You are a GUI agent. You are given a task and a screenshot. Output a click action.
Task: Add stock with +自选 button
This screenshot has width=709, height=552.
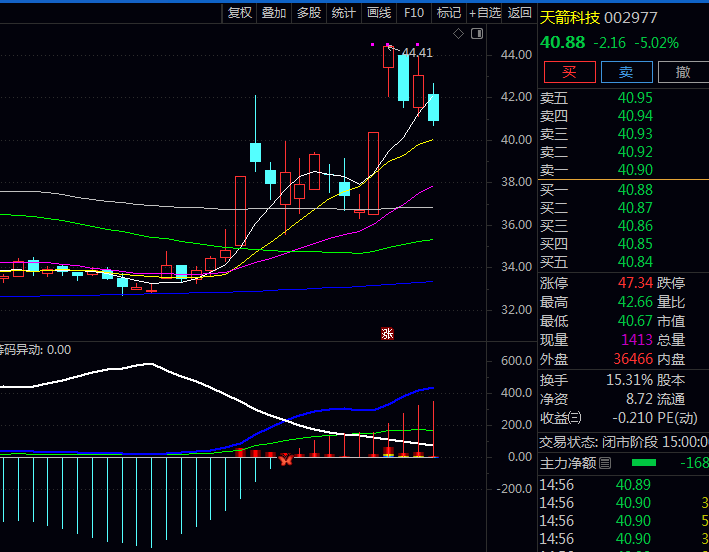point(484,13)
